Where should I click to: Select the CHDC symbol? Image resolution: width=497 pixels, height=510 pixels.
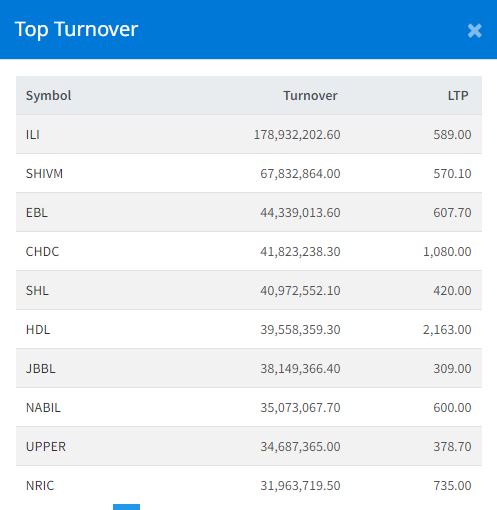[42, 252]
